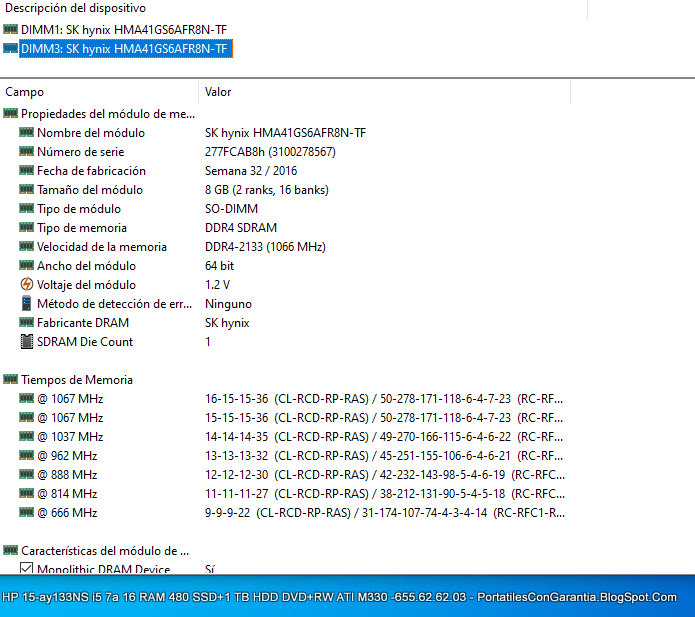Viewport: 695px width, 617px height.
Task: Click icon beside Tamaño del módulo
Action: (27, 190)
